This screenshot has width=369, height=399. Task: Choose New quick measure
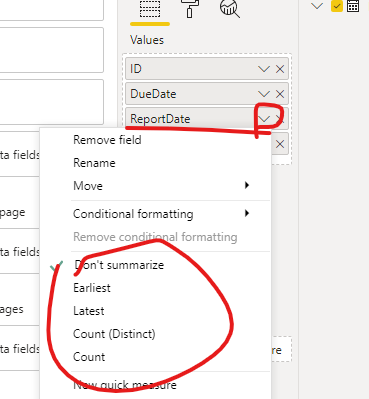click(x=125, y=385)
